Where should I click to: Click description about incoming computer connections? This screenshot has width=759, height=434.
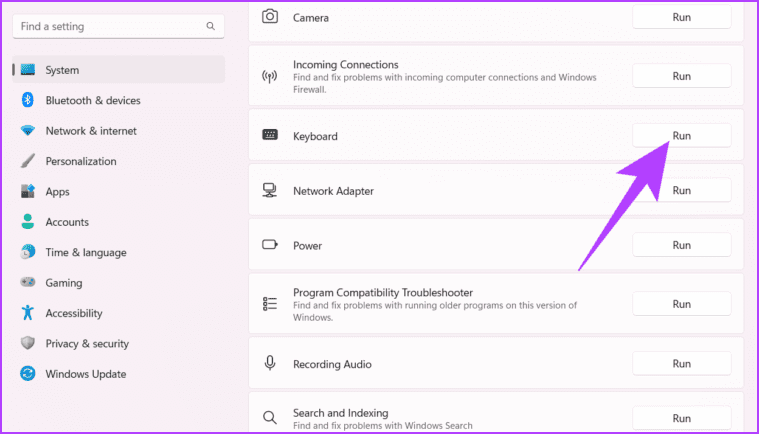pos(444,83)
